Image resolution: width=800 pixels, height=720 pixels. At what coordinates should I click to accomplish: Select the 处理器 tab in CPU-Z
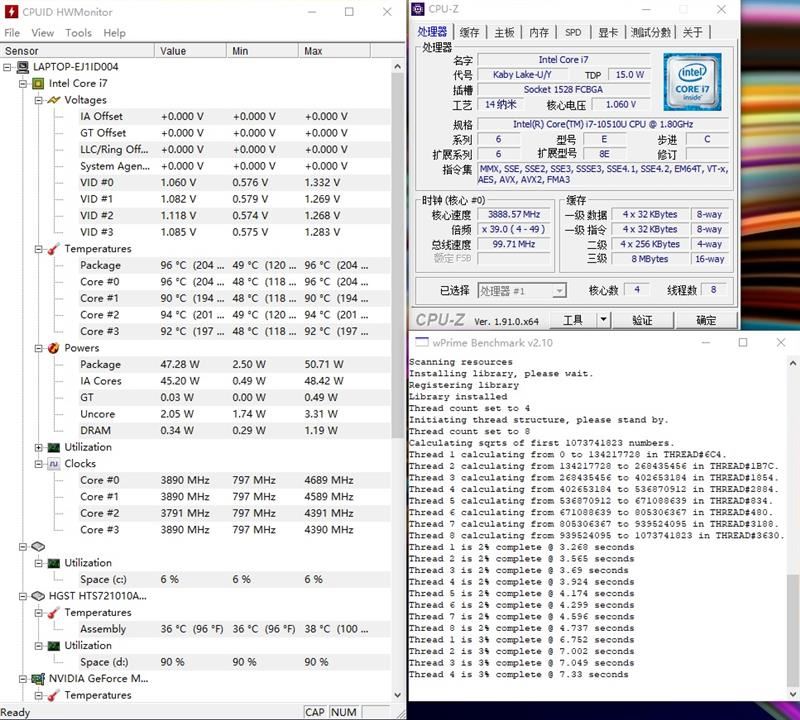pyautogui.click(x=432, y=32)
